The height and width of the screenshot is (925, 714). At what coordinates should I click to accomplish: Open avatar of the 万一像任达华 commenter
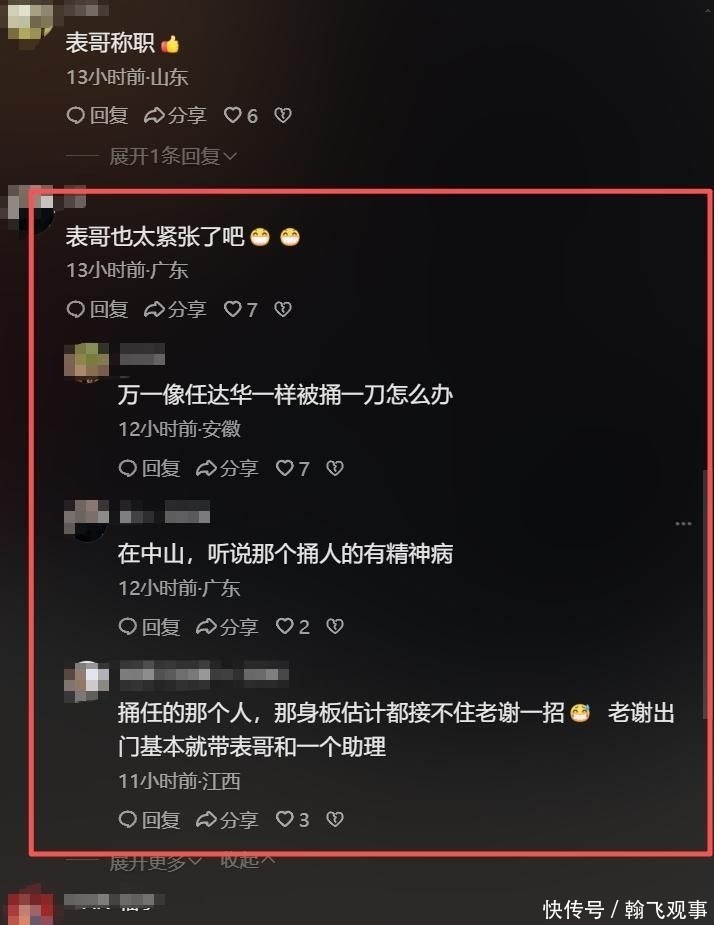click(x=87, y=361)
